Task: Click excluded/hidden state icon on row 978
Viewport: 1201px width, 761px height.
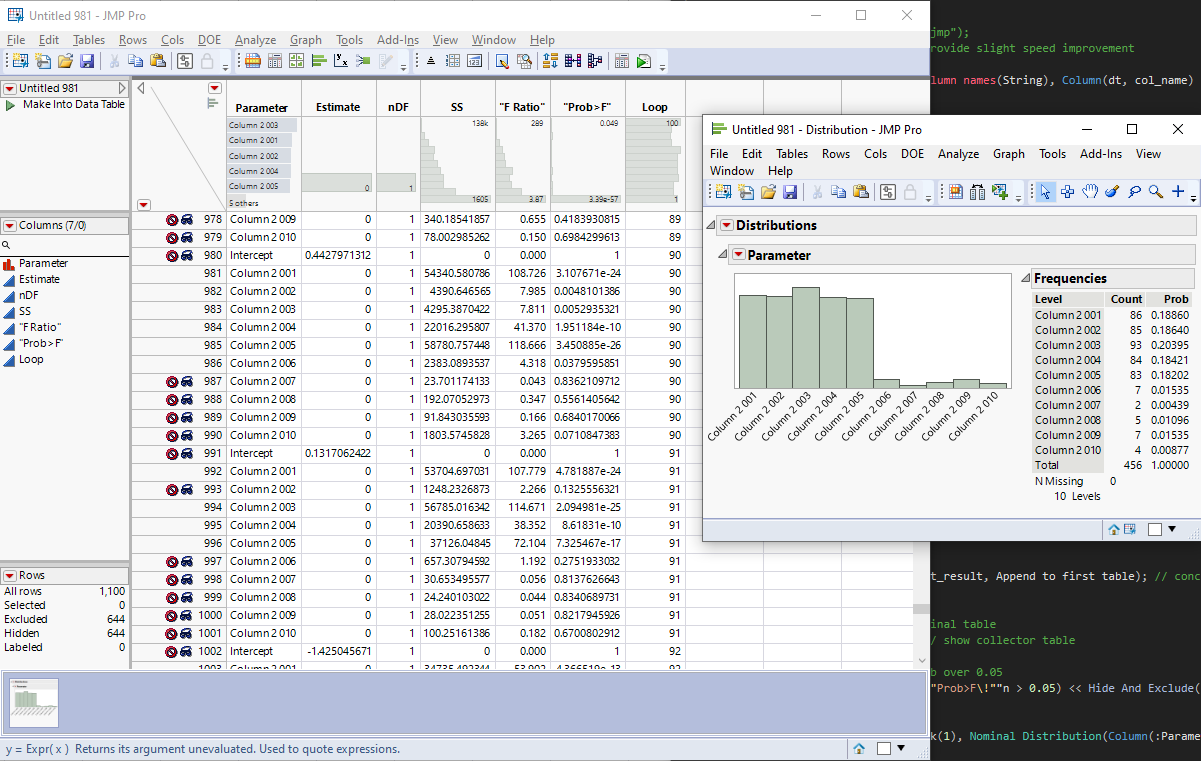Action: [172, 219]
